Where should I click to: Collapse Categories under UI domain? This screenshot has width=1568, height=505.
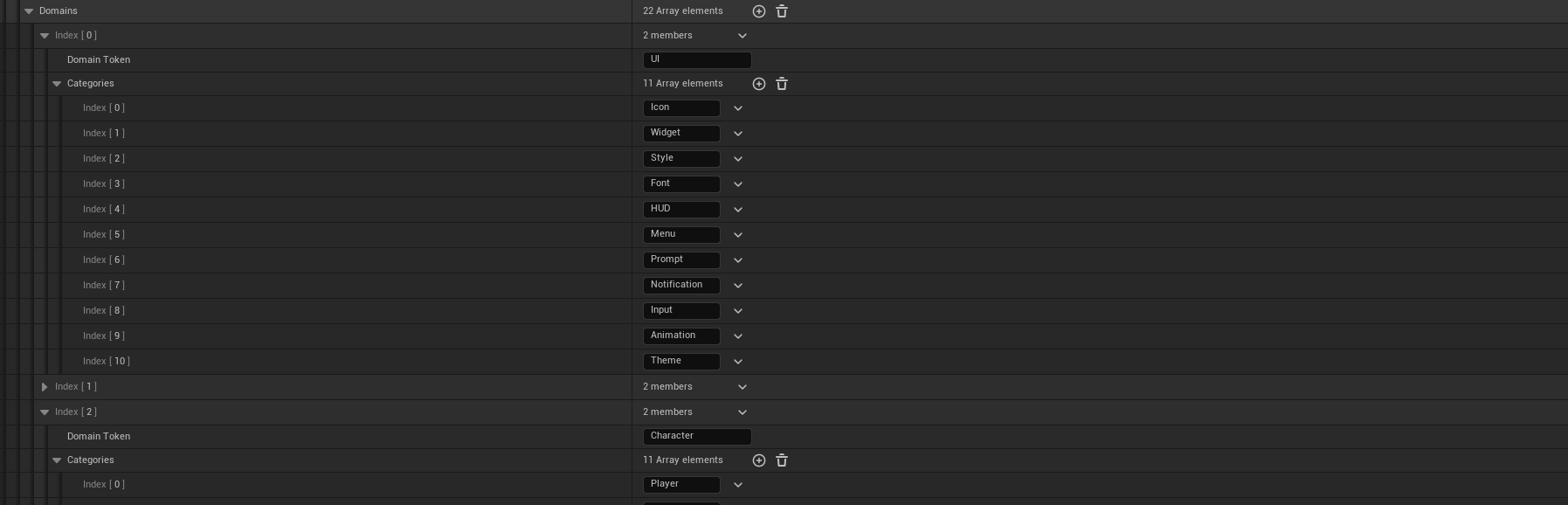[57, 84]
